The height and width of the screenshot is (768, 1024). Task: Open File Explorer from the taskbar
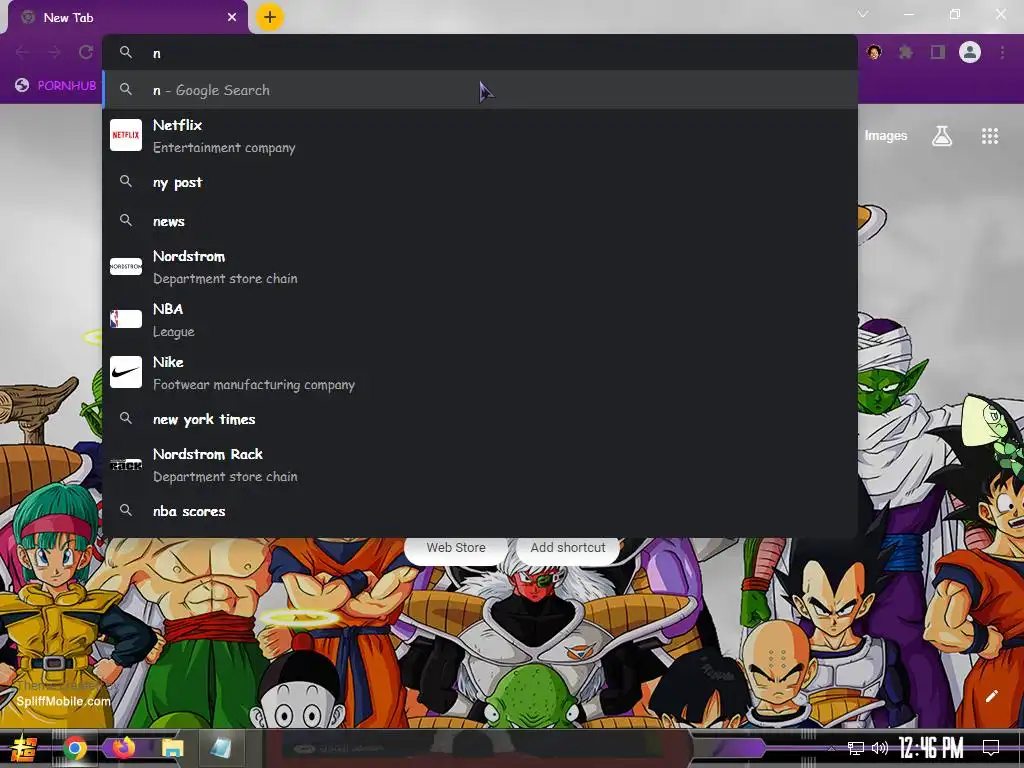[172, 748]
